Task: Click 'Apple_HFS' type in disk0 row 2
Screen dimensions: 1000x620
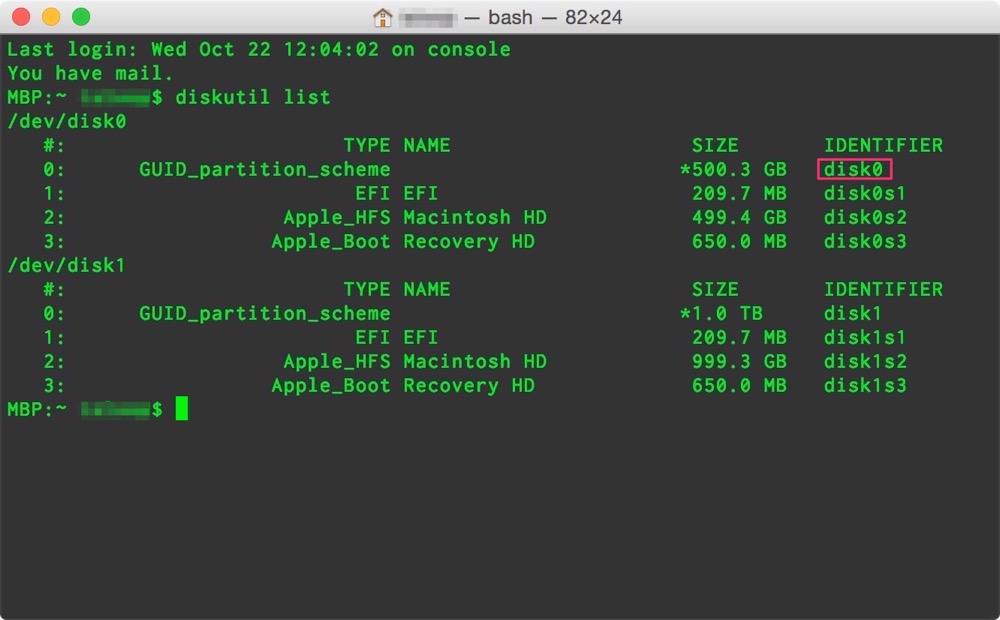Action: coord(337,218)
